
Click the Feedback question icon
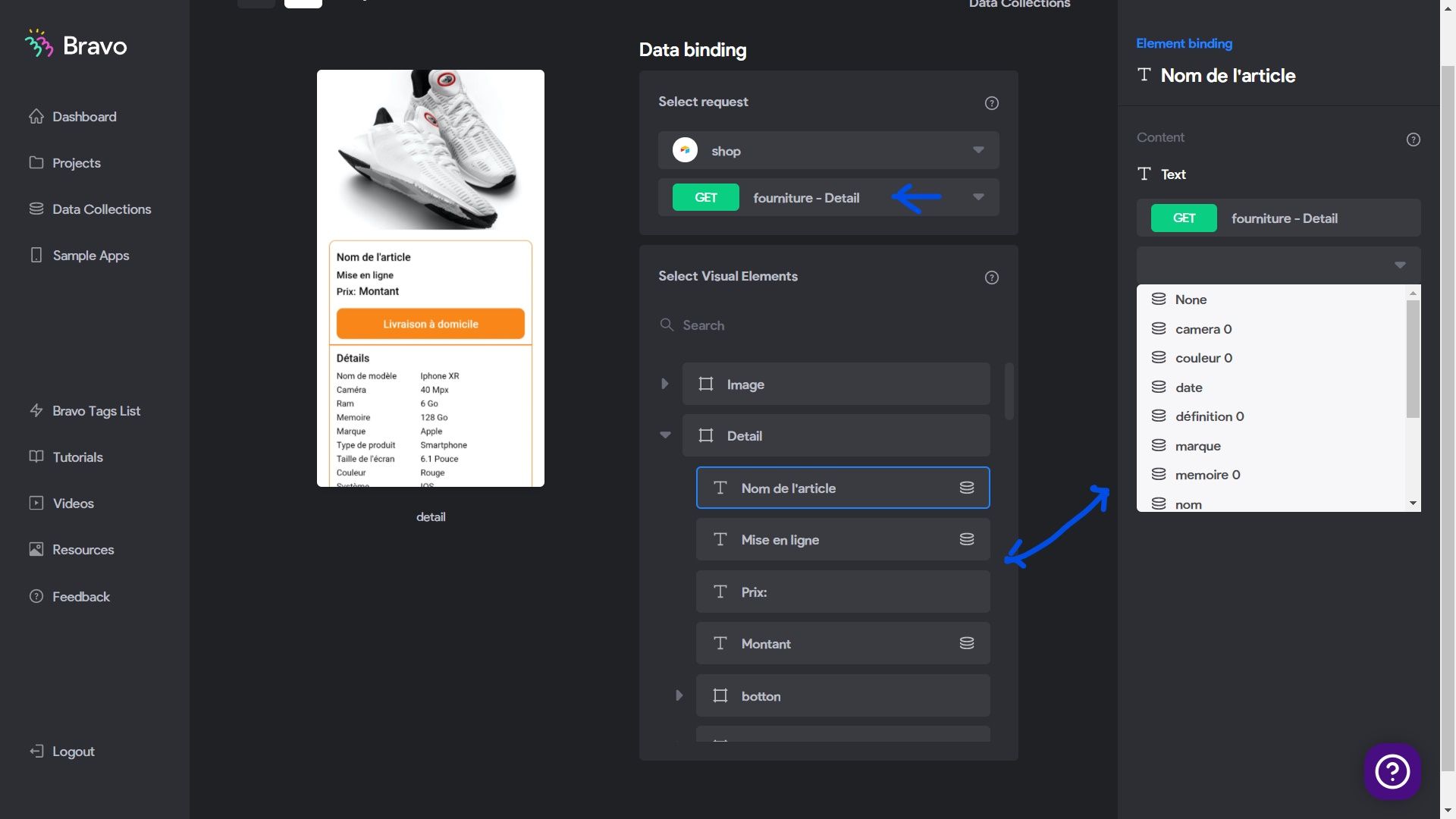point(36,596)
